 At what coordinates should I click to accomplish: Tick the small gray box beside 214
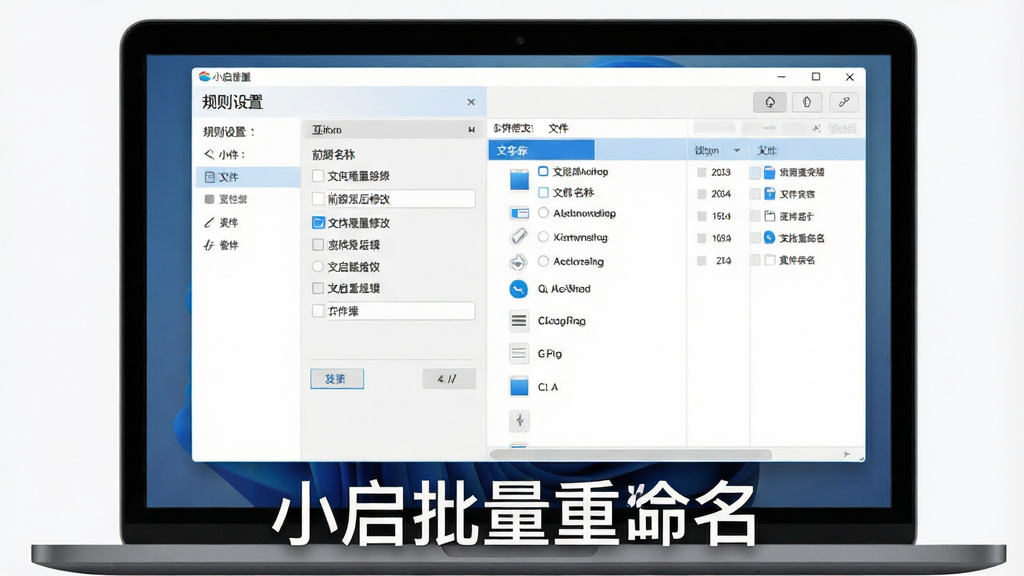[701, 261]
